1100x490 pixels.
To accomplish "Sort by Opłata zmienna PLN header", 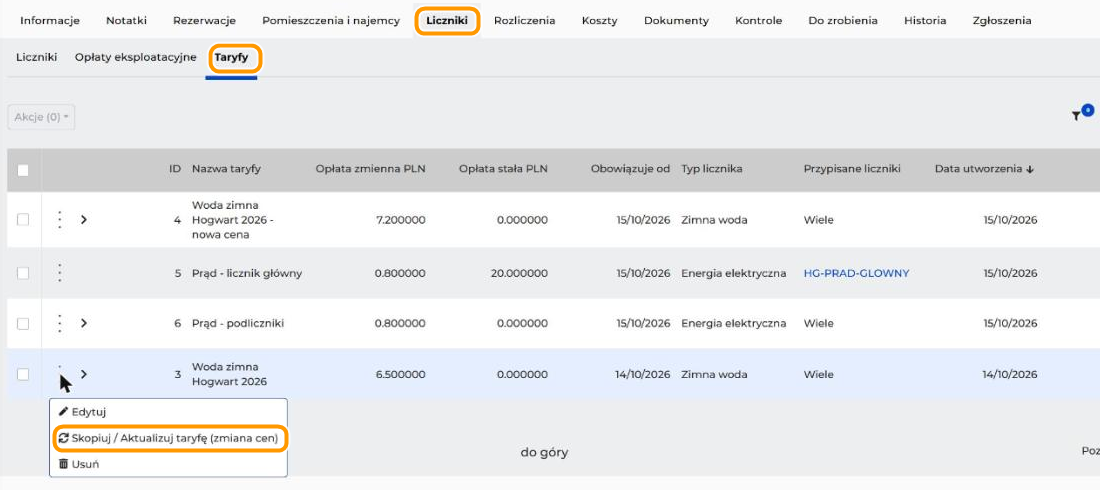I will point(370,169).
